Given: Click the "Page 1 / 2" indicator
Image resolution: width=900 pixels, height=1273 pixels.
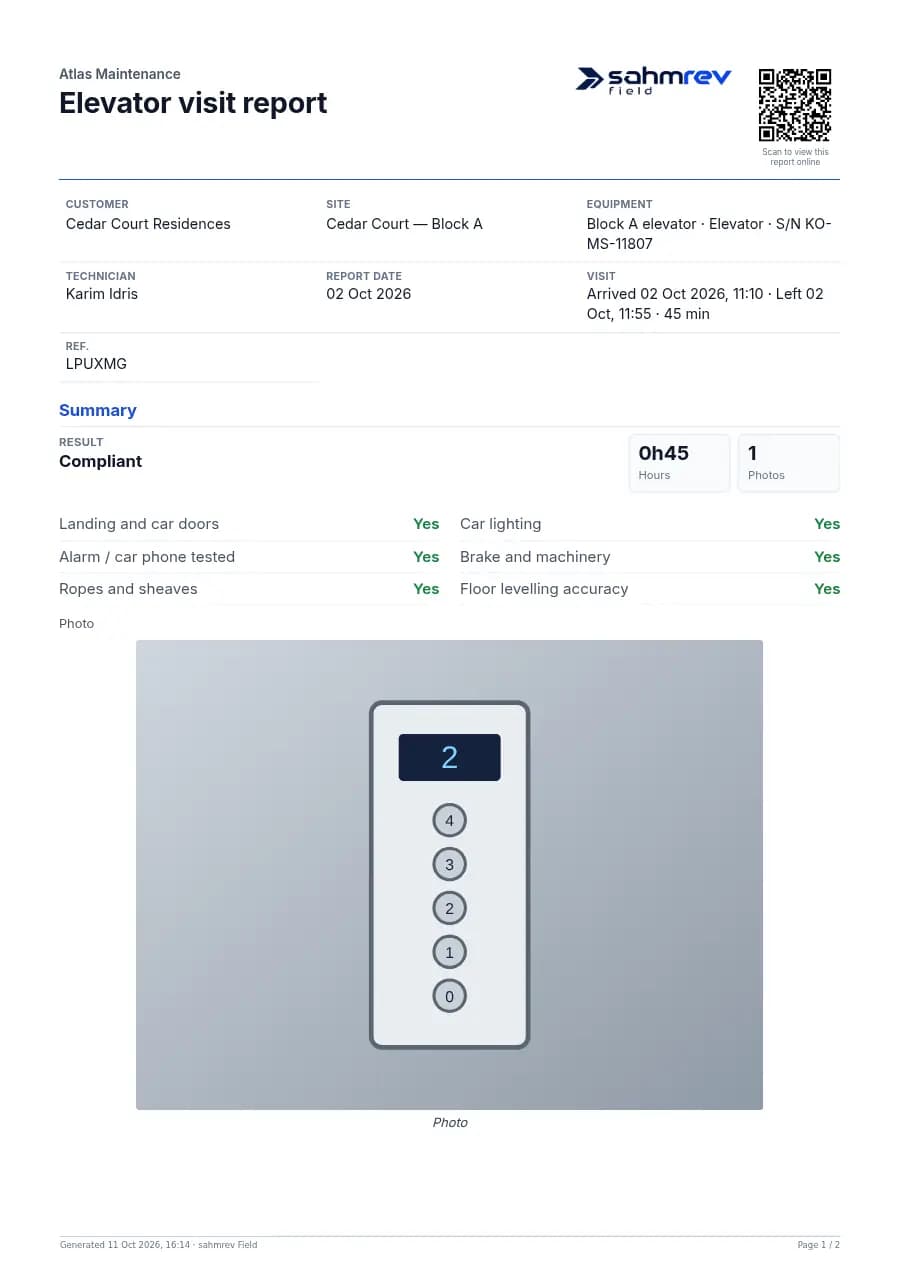Looking at the screenshot, I should pos(819,1245).
